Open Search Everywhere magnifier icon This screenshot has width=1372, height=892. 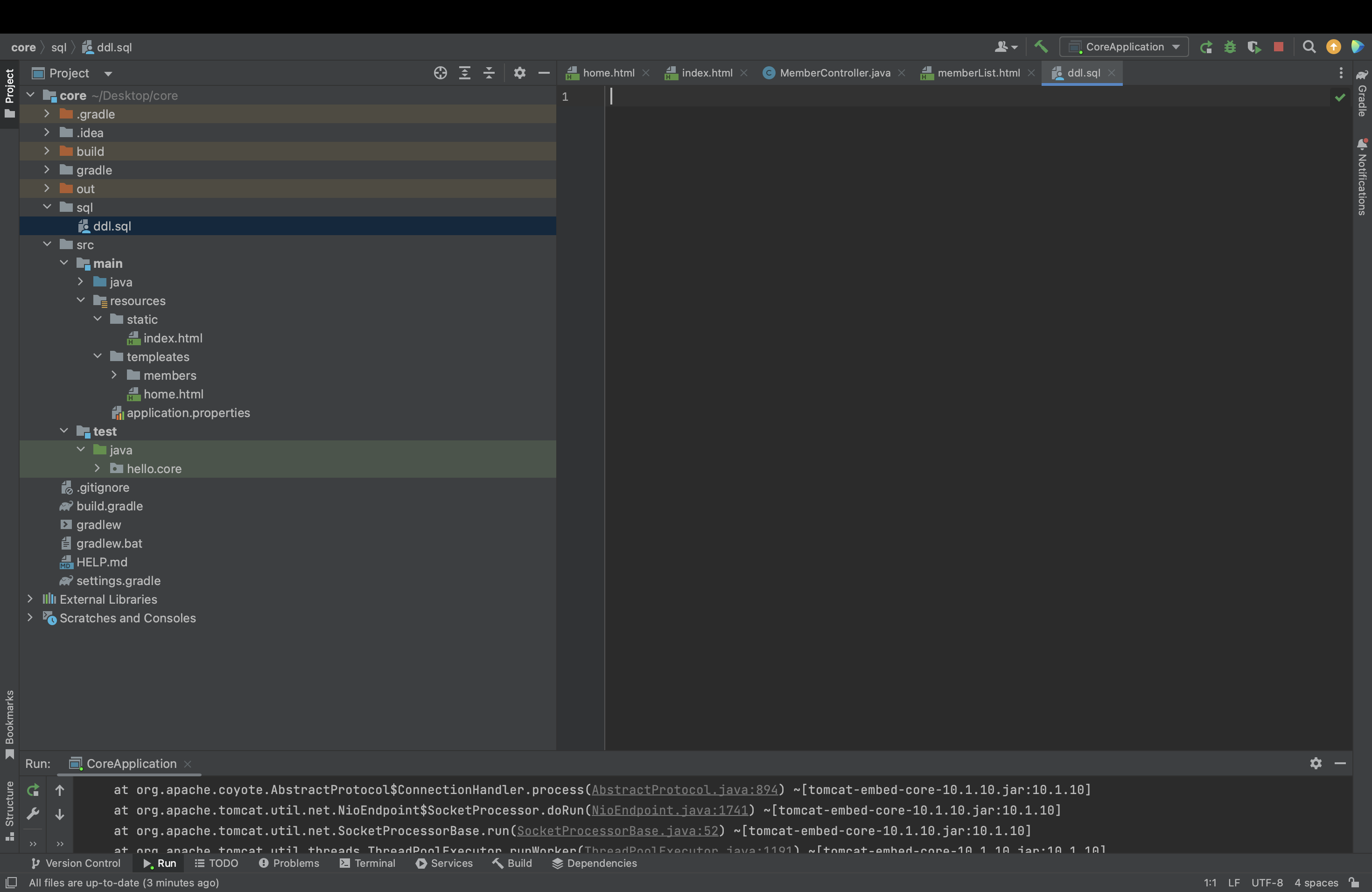[x=1309, y=47]
